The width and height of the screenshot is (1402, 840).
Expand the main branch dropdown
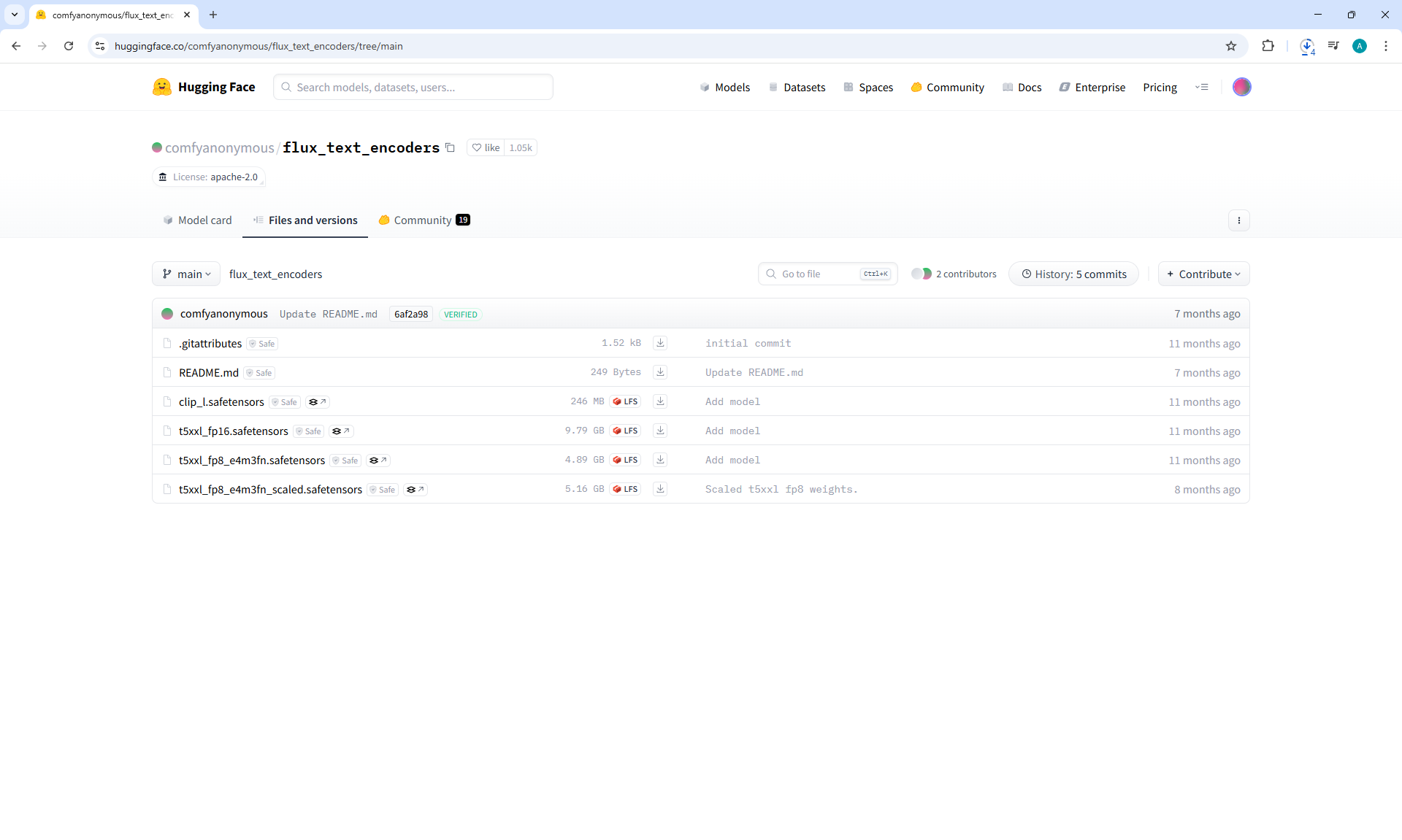click(x=186, y=274)
